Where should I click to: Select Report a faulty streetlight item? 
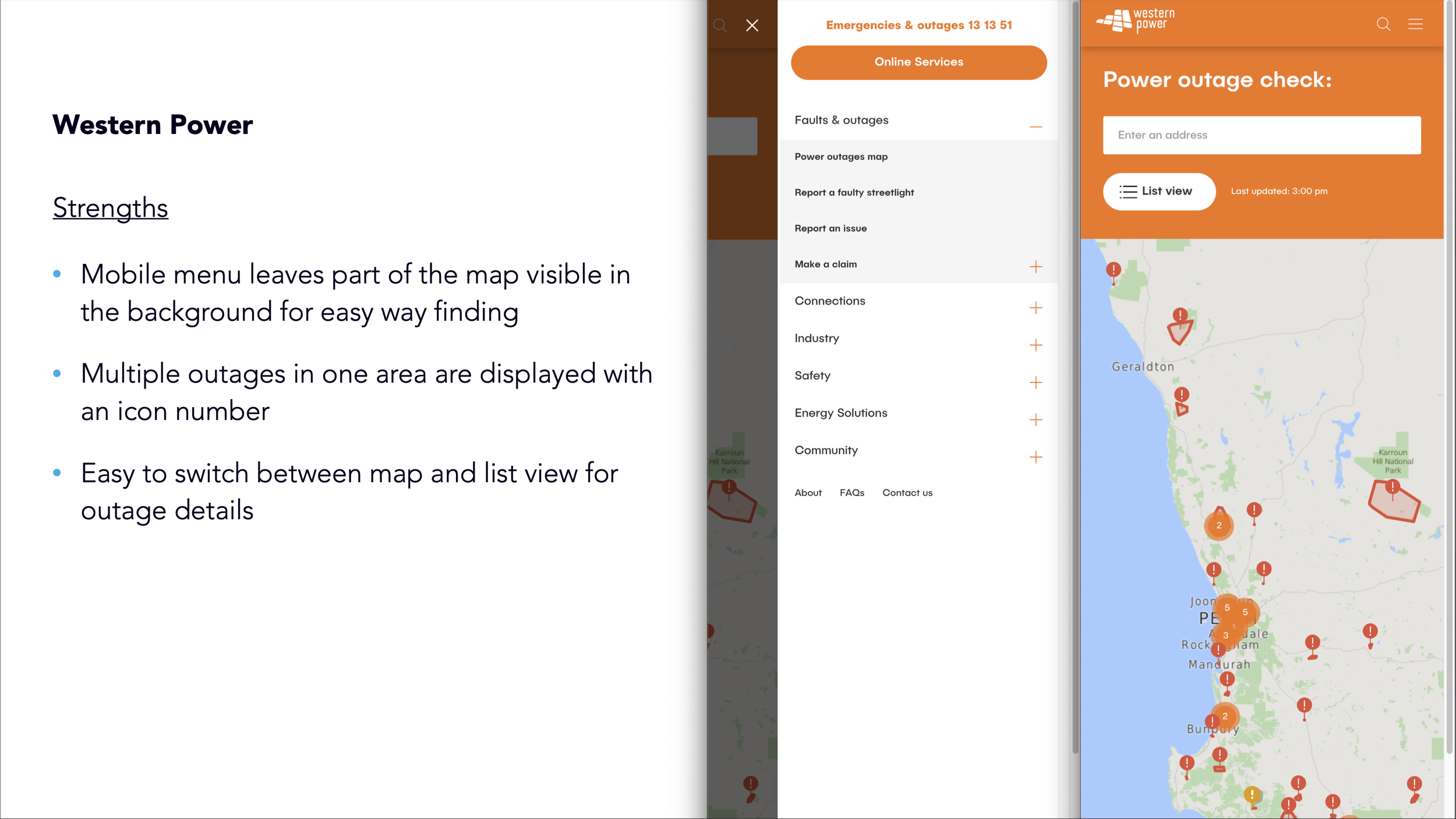click(x=854, y=193)
